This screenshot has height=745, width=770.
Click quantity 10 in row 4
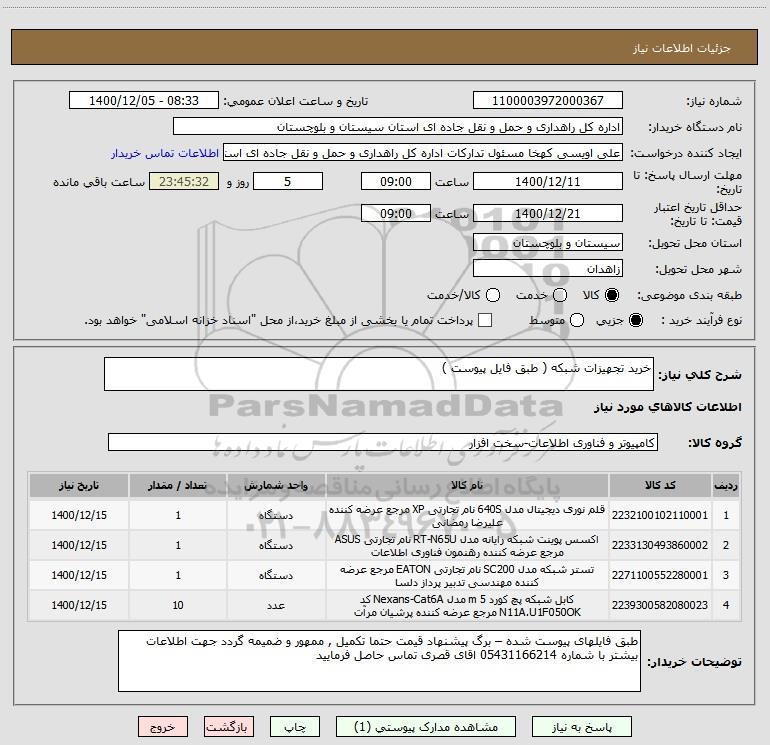178,605
